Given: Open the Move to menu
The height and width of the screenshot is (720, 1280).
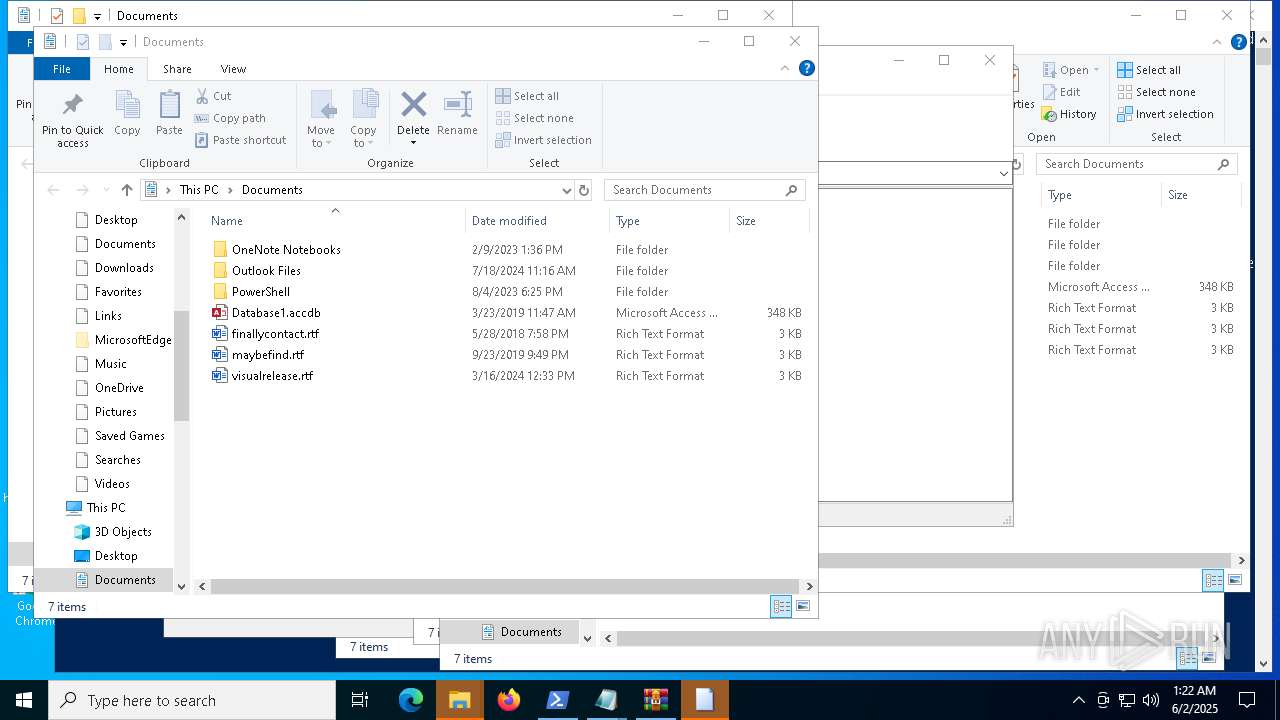Looking at the screenshot, I should click(x=321, y=118).
